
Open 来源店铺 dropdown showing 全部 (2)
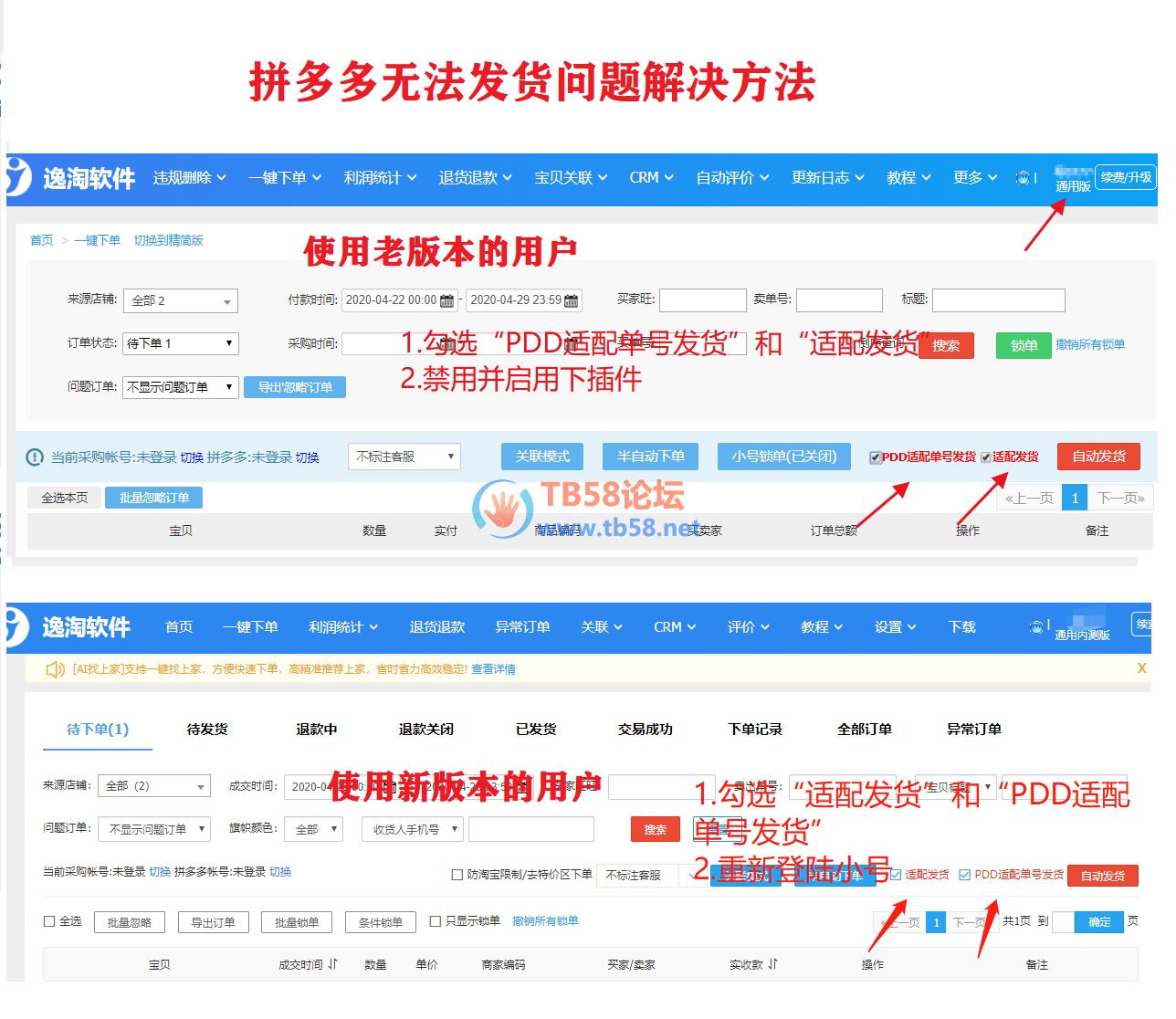[x=154, y=786]
